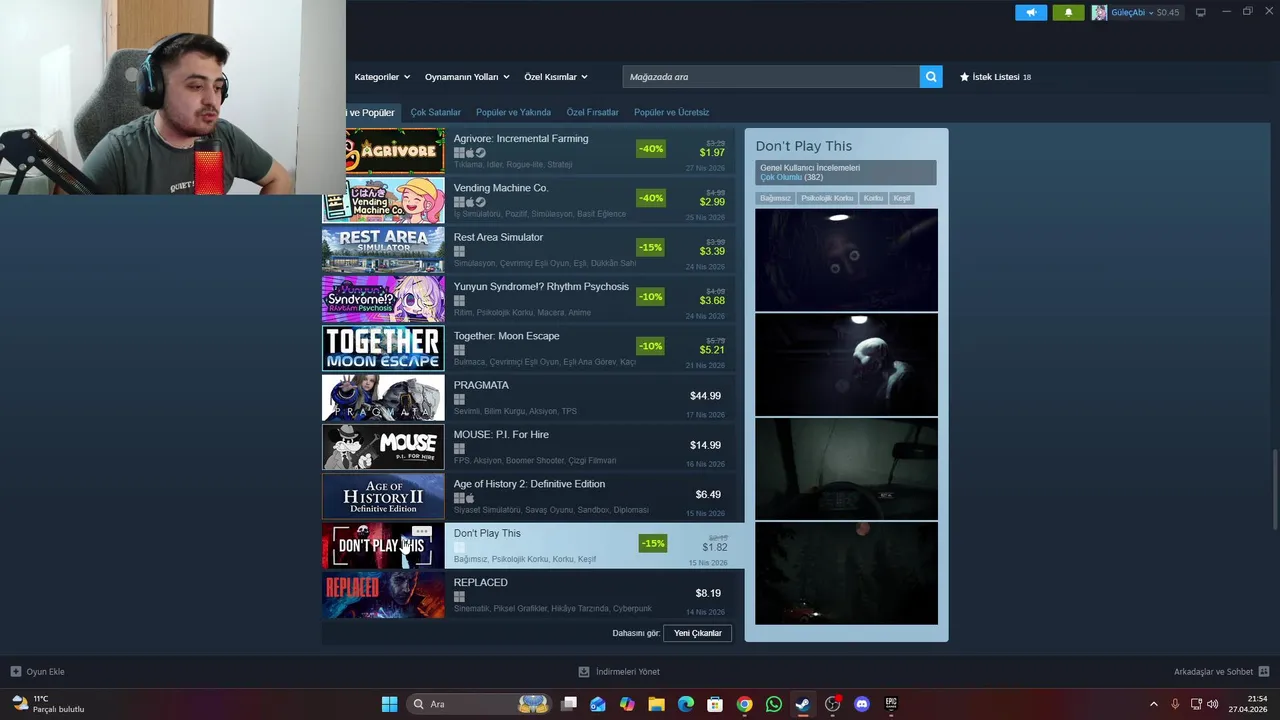Image resolution: width=1280 pixels, height=720 pixels.
Task: Click the Oyun Ekle plus icon
Action: pyautogui.click(x=15, y=672)
